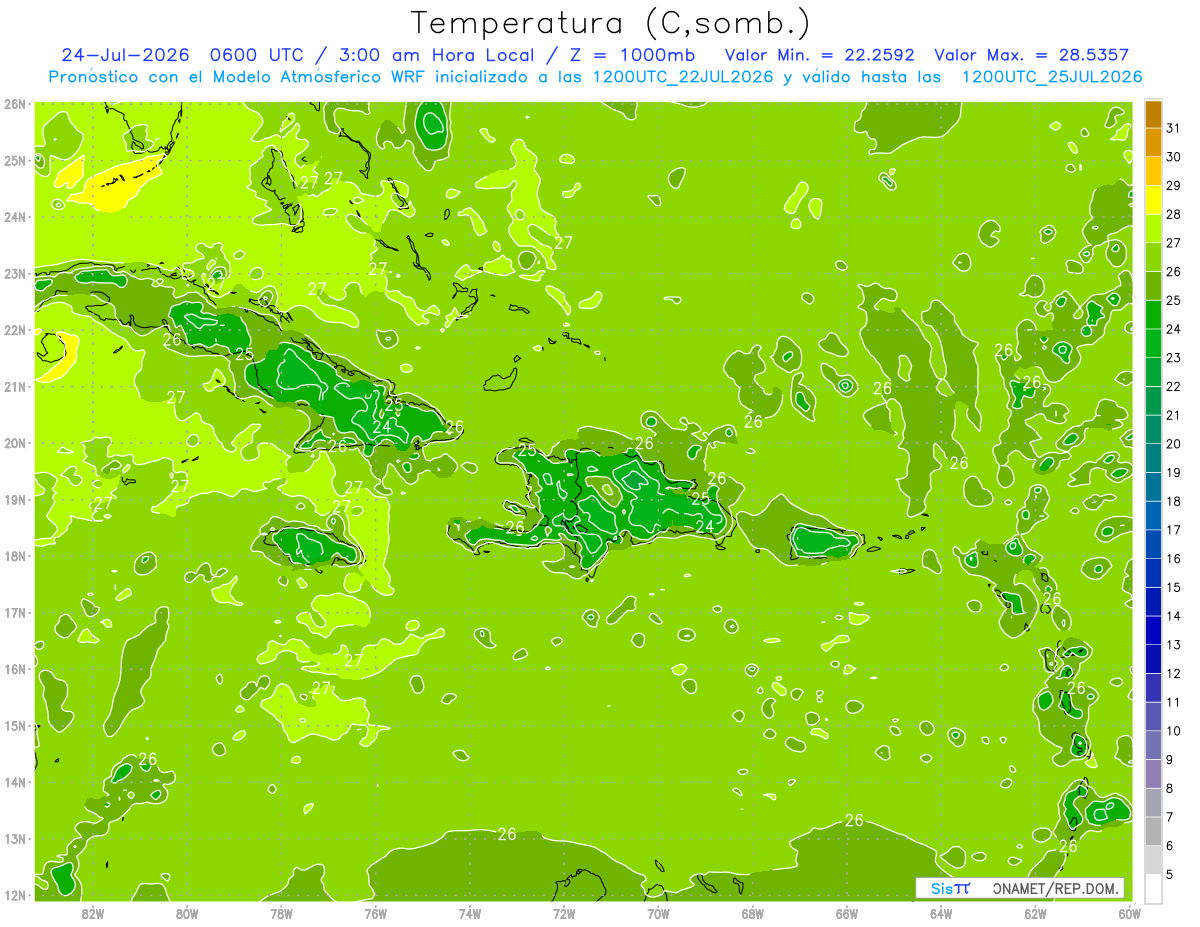The image size is (1200, 927).
Task: Pick the dark green scale segment between 24 and 25
Action: point(1153,315)
